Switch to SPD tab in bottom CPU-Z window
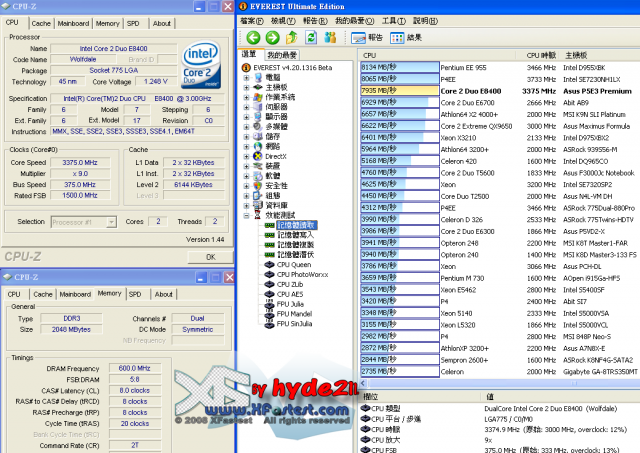This screenshot has width=640, height=453. [135, 294]
